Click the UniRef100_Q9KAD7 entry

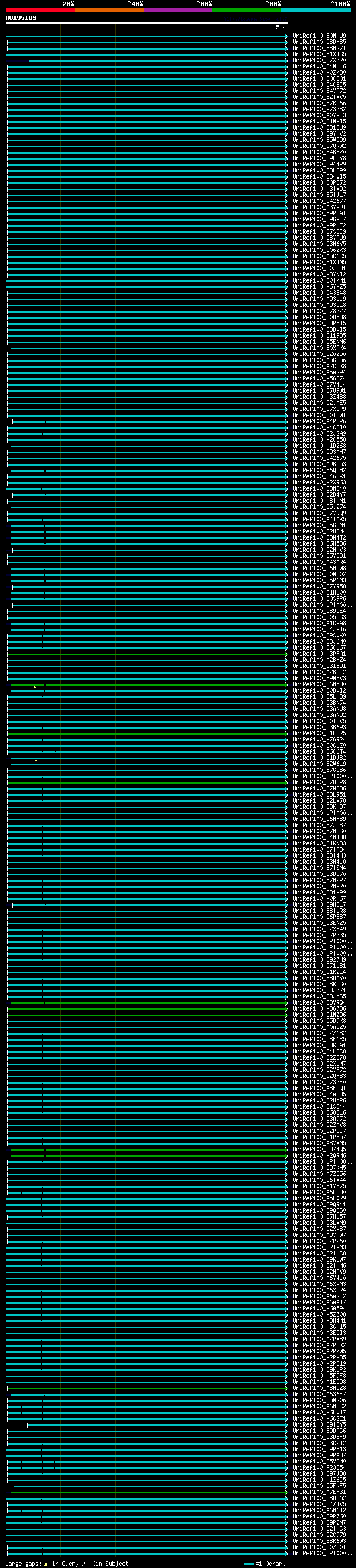319,807
